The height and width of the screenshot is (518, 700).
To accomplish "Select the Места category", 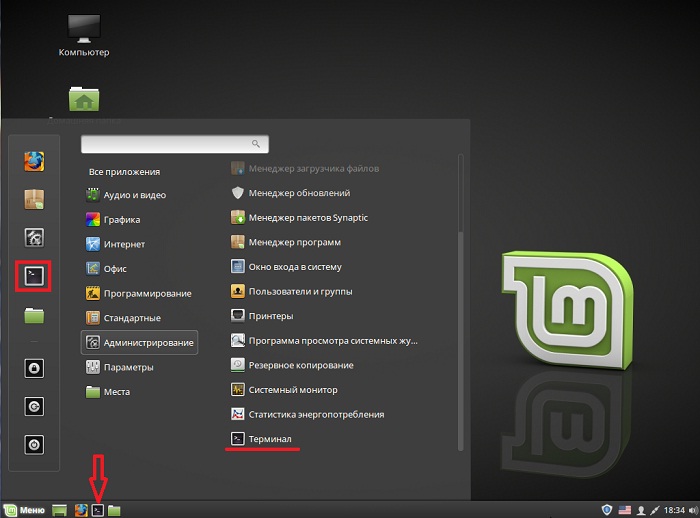I will pyautogui.click(x=108, y=392).
